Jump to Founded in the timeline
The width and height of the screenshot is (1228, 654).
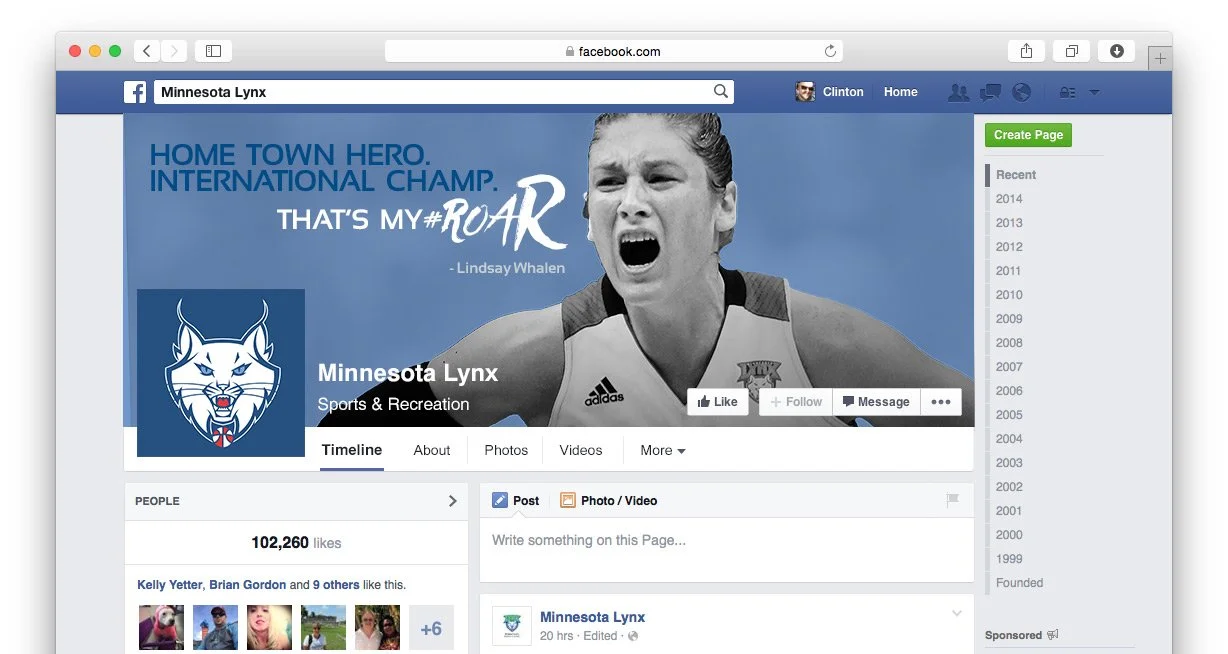click(1019, 583)
